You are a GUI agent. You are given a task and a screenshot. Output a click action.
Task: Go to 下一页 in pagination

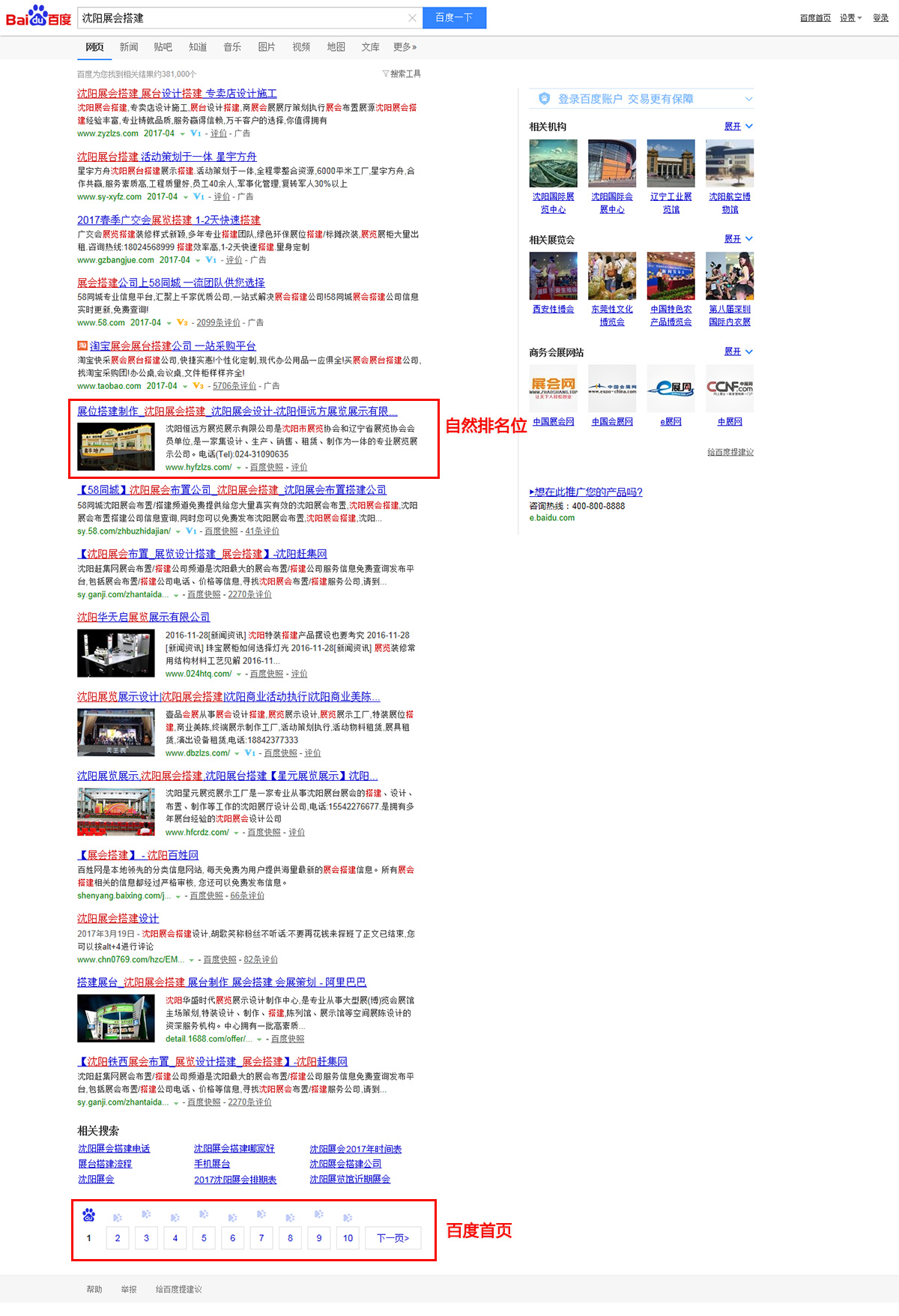[393, 1238]
